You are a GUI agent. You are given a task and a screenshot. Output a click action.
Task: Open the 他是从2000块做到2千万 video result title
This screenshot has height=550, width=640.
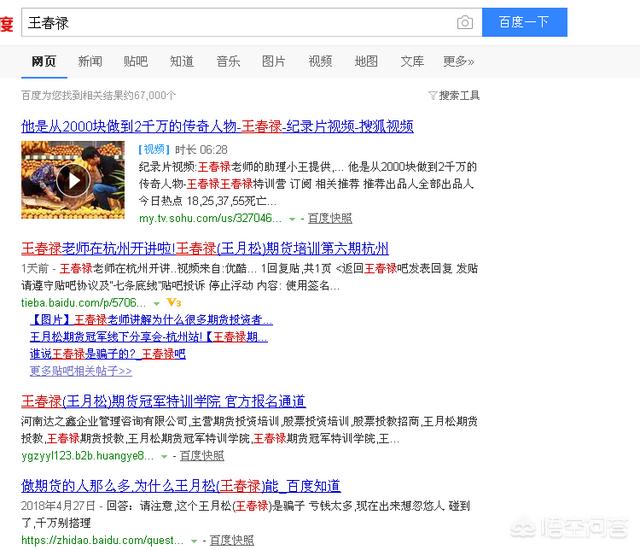pyautogui.click(x=217, y=126)
